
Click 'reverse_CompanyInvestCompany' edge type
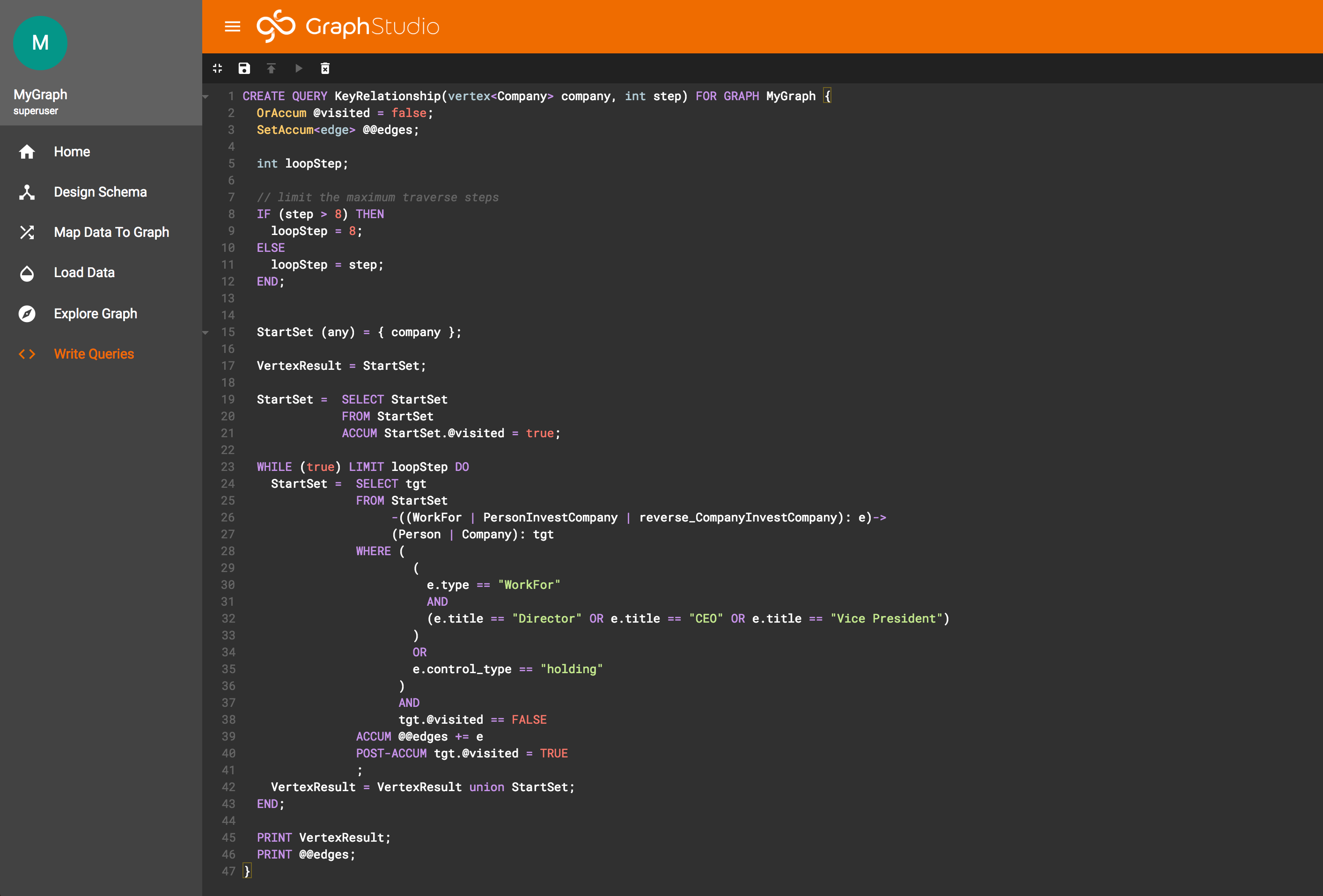738,517
